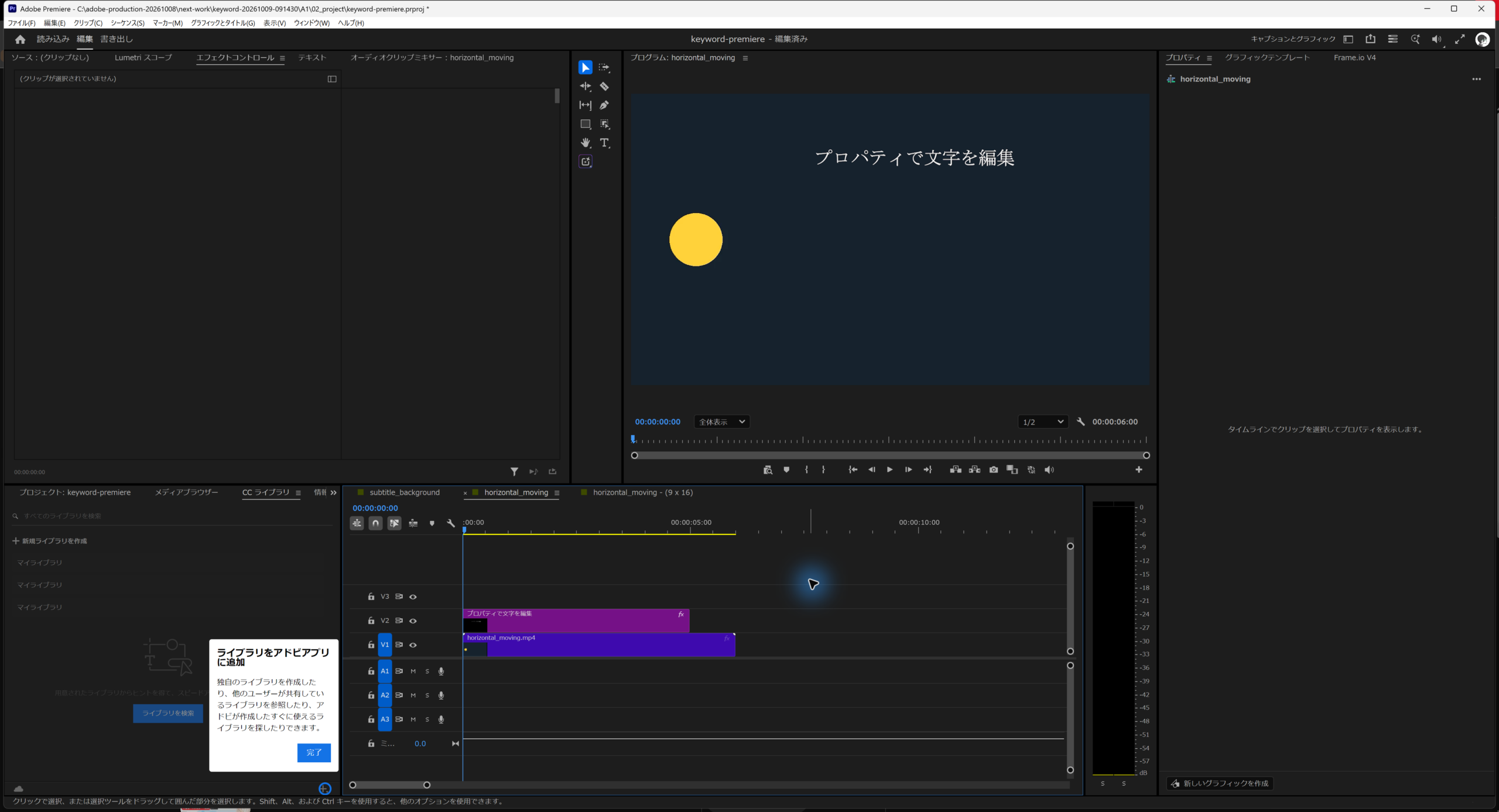The image size is (1499, 812).
Task: Toggle V3 track output eye
Action: click(x=413, y=597)
